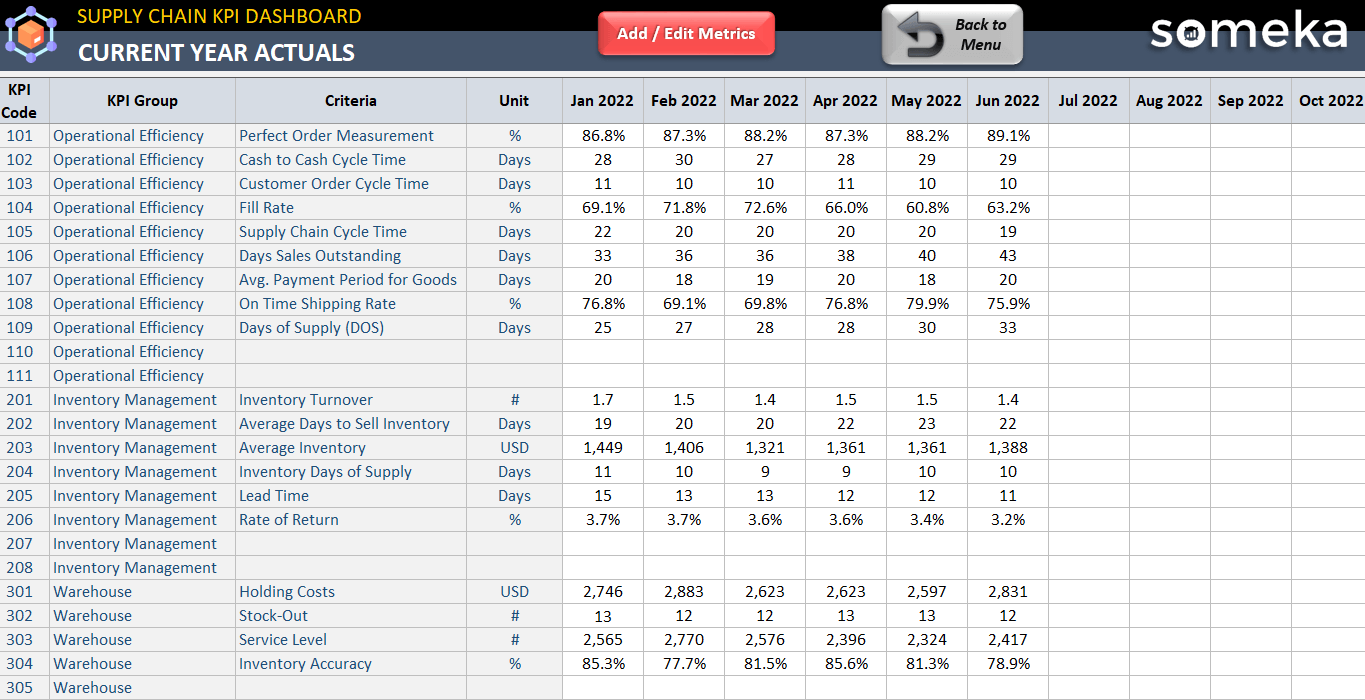Viewport: 1365px width, 700px height.
Task: Click the Back to Menu button
Action: pos(952,35)
